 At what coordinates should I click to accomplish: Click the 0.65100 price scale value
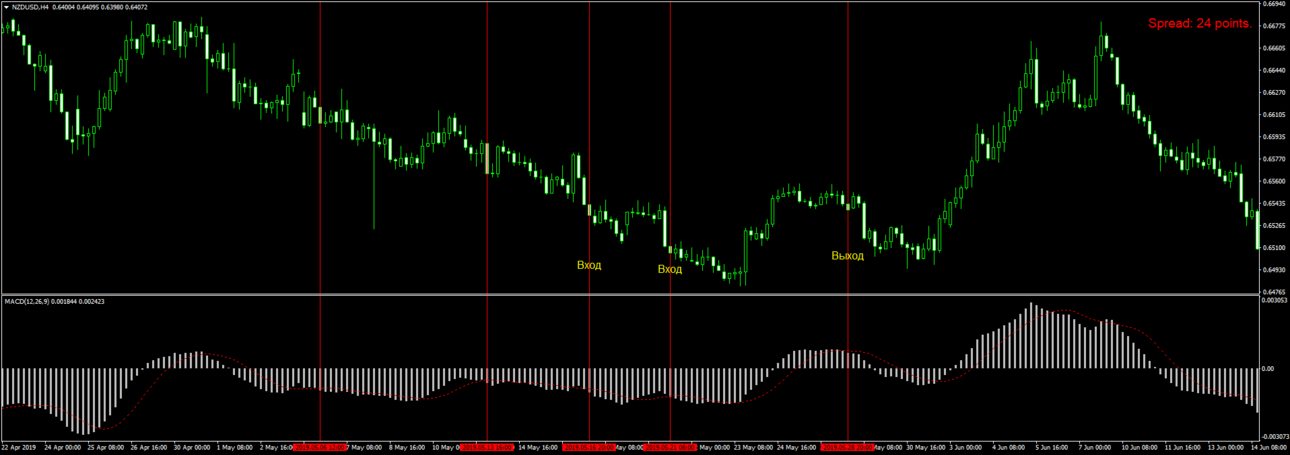pos(1274,248)
